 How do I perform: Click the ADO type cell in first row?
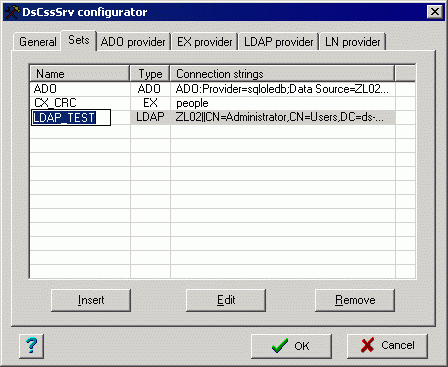[x=150, y=89]
